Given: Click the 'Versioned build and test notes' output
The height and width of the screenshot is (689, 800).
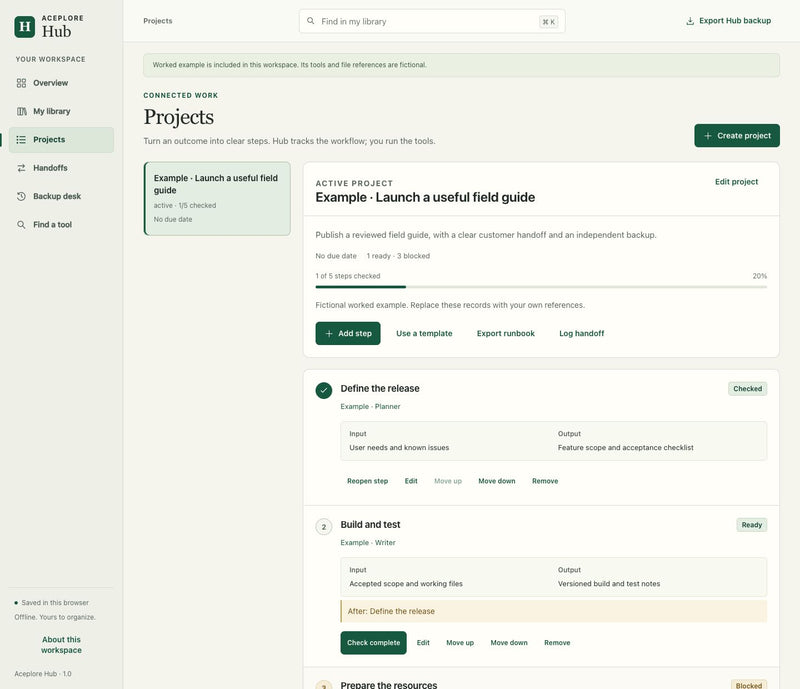Looking at the screenshot, I should pyautogui.click(x=609, y=584).
